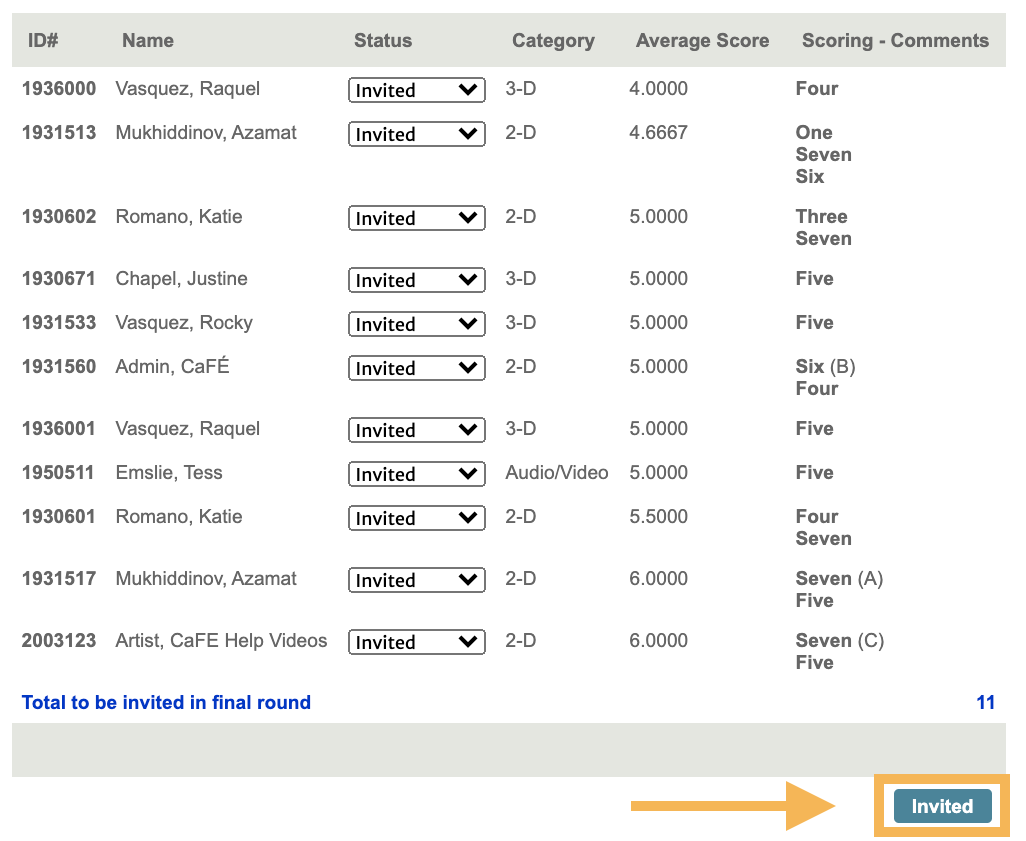Select ID number 1931560
Image resolution: width=1026 pixels, height=841 pixels.
59,366
